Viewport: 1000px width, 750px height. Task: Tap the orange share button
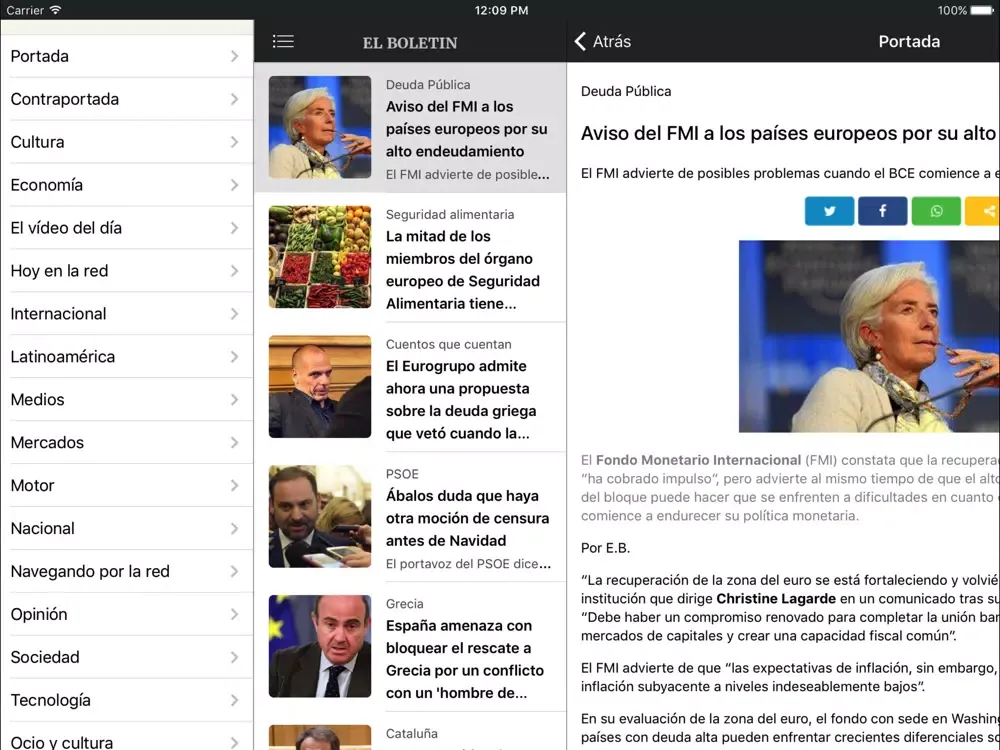(983, 211)
